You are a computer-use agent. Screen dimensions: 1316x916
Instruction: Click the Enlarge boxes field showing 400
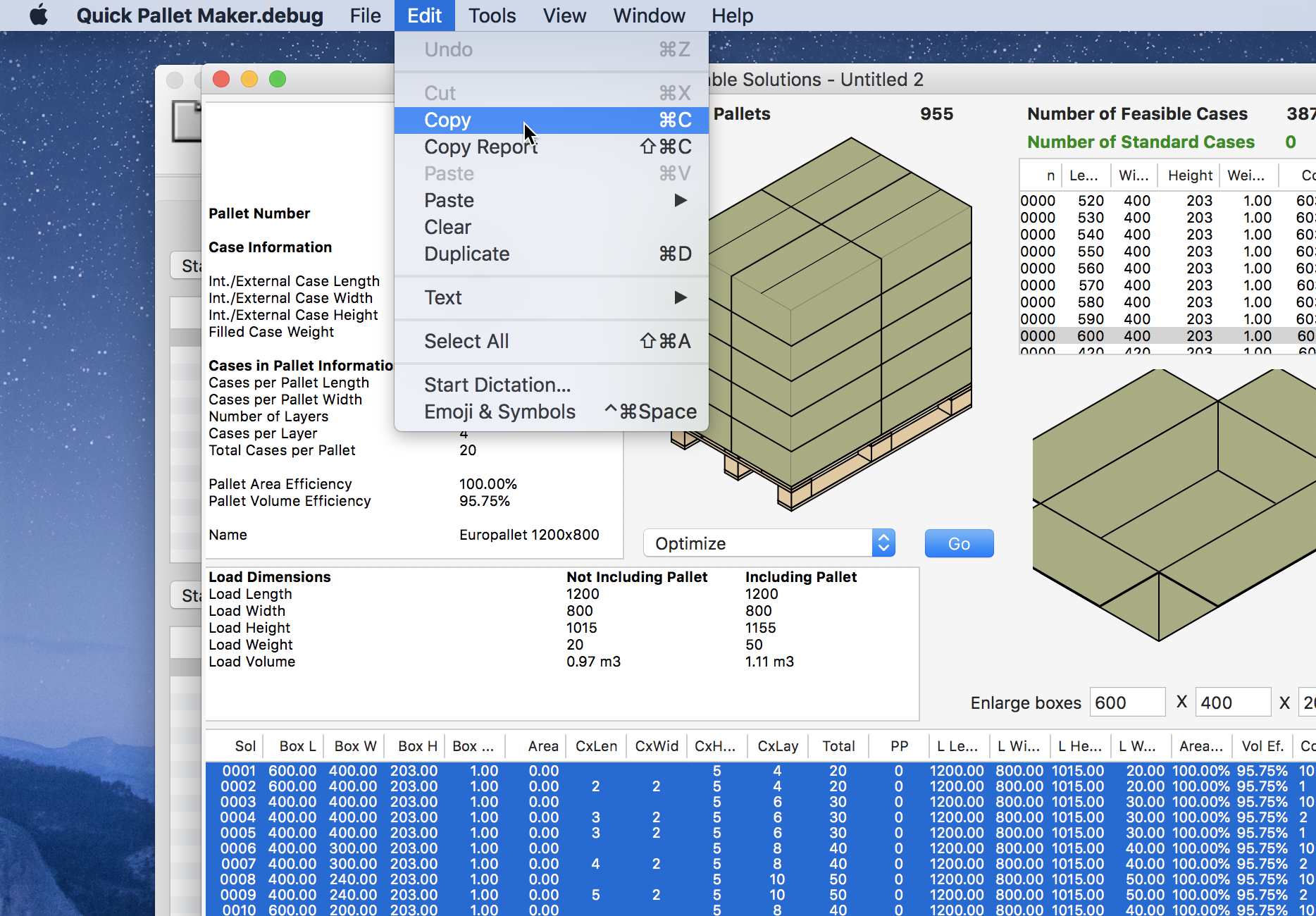[1233, 703]
